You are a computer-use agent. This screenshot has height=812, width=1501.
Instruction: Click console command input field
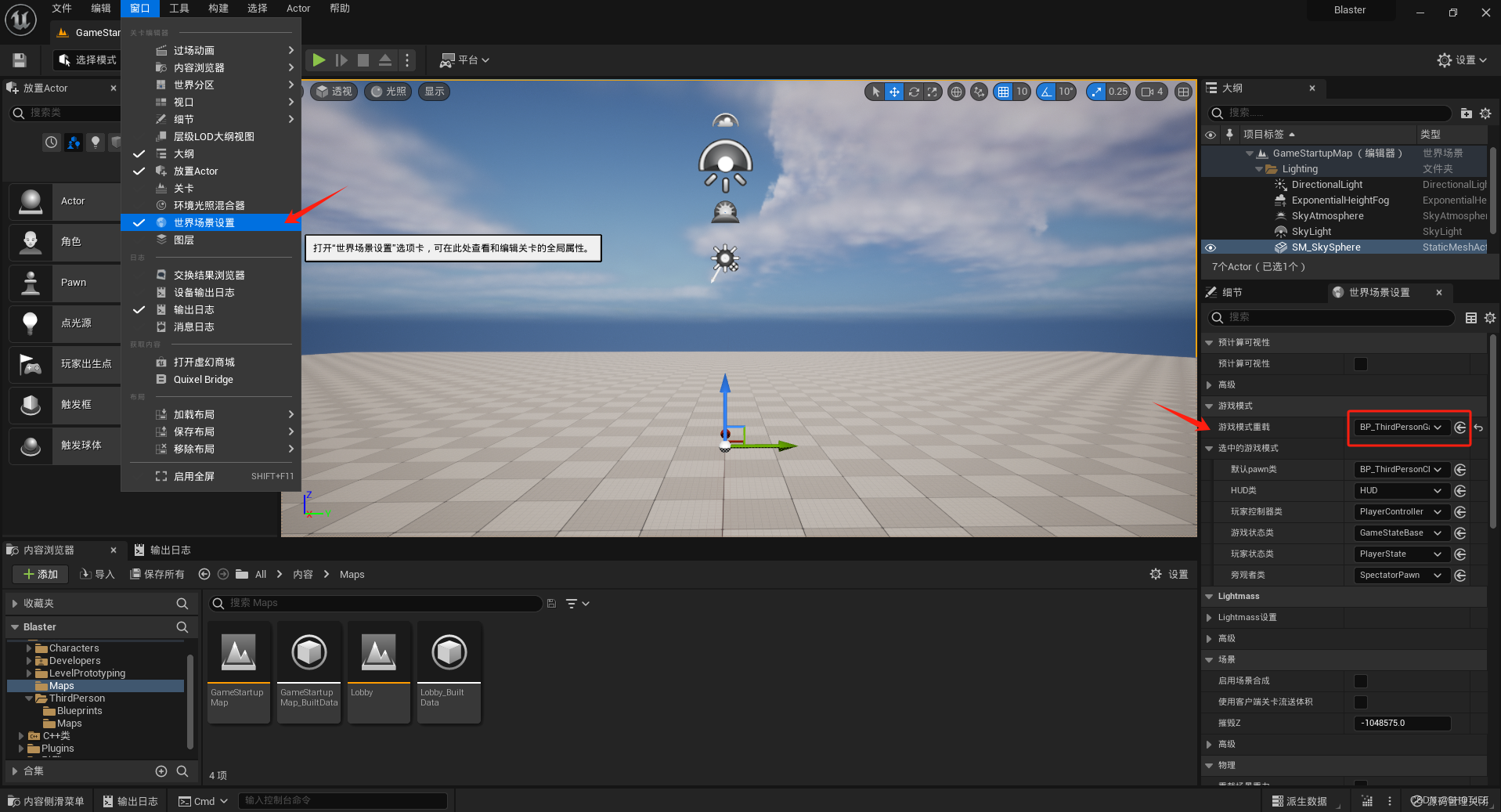tap(342, 801)
